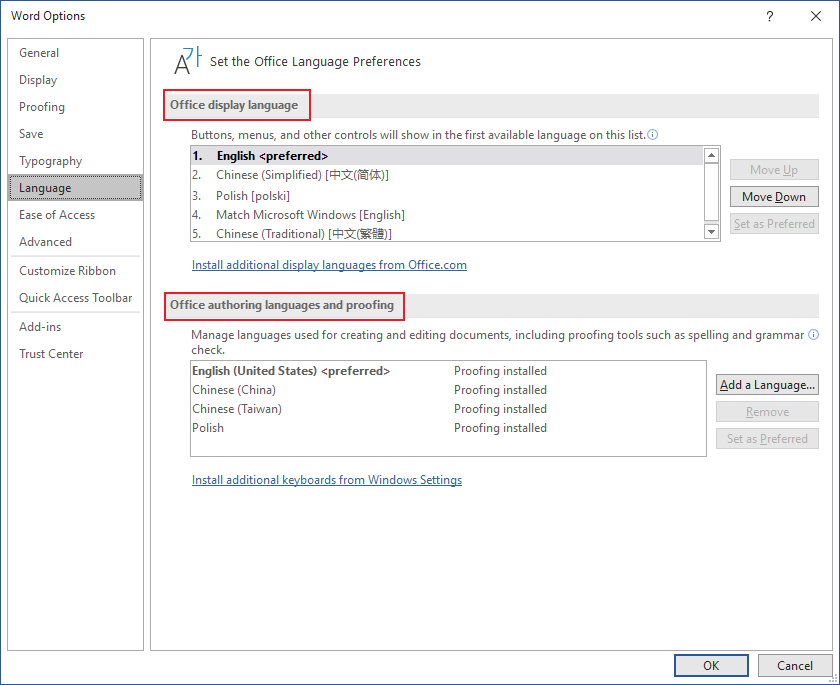Click the Help question mark icon
Viewport: 840px width, 685px height.
(x=769, y=16)
